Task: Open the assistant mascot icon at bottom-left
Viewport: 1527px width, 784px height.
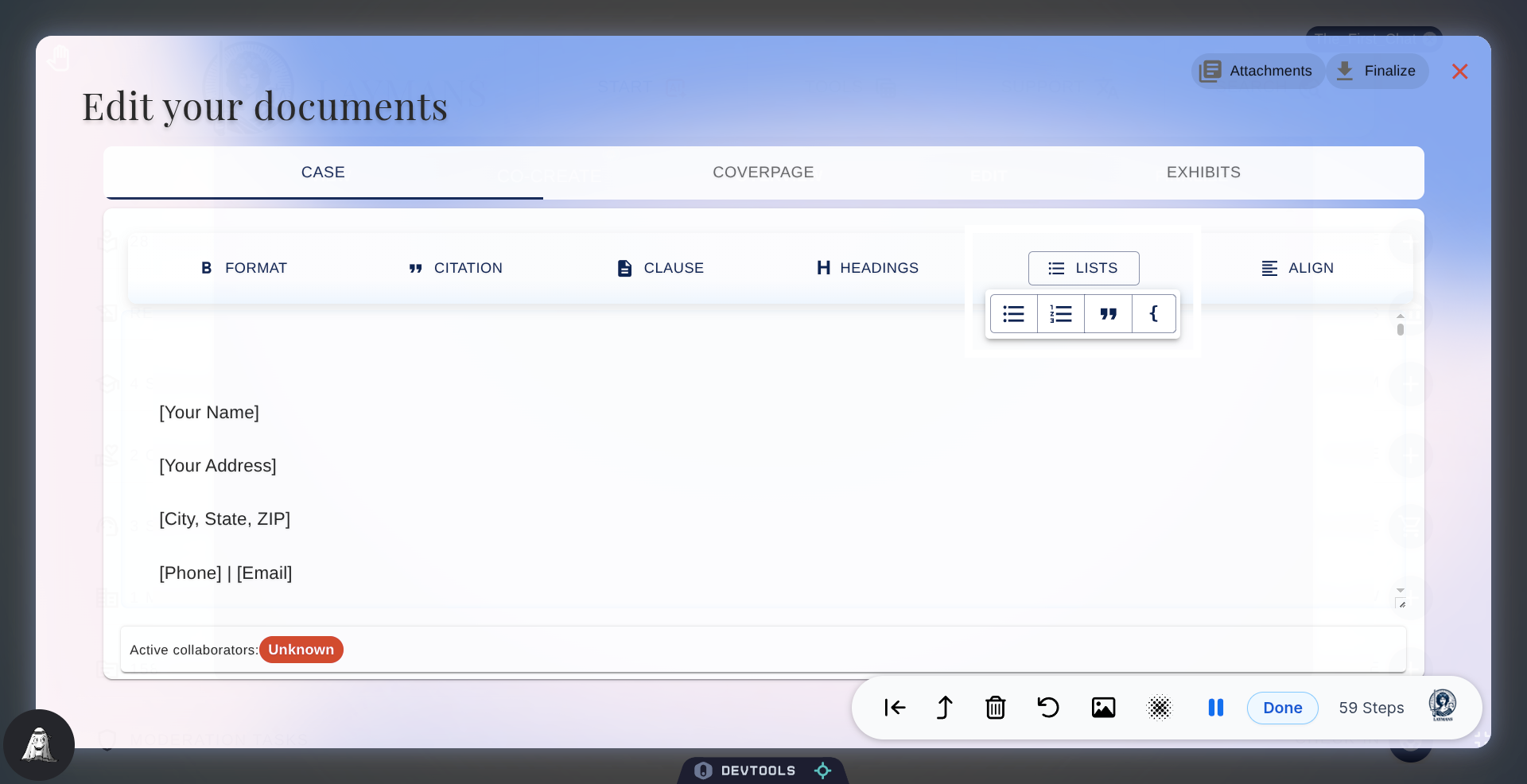Action: point(39,745)
